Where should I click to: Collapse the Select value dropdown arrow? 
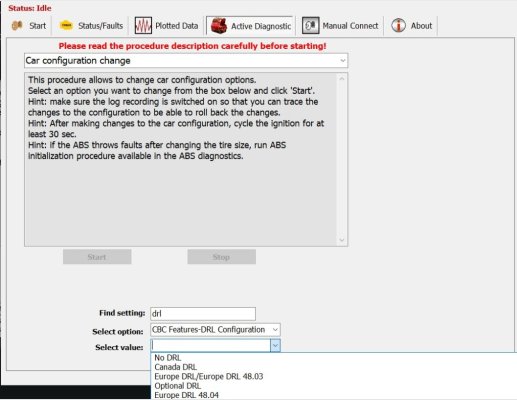coord(275,346)
